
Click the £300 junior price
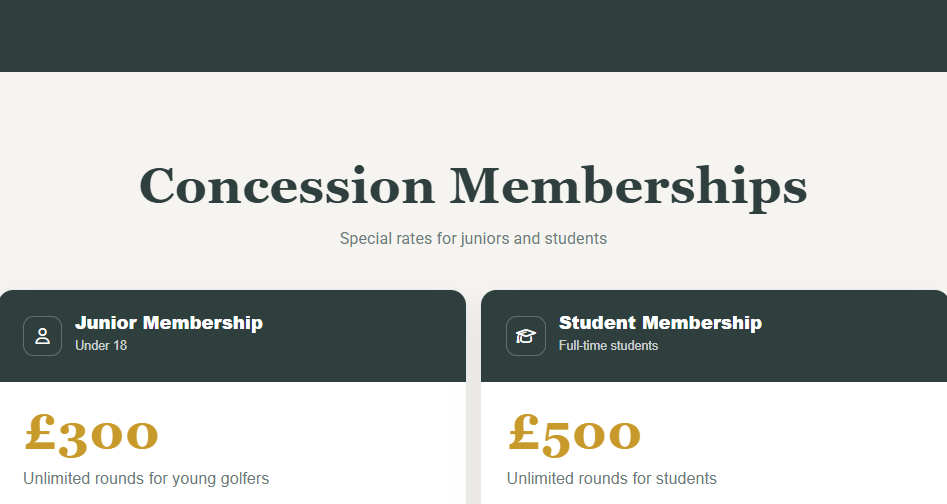(91, 432)
